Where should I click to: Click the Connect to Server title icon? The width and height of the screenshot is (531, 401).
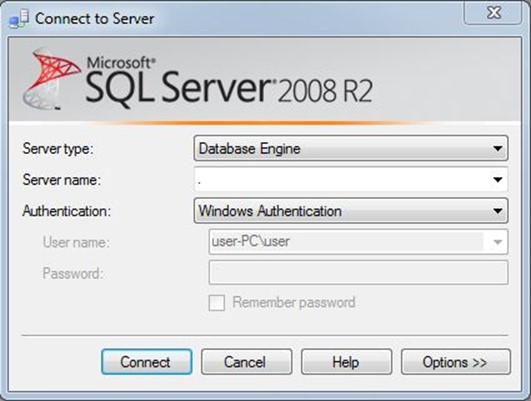pos(19,19)
